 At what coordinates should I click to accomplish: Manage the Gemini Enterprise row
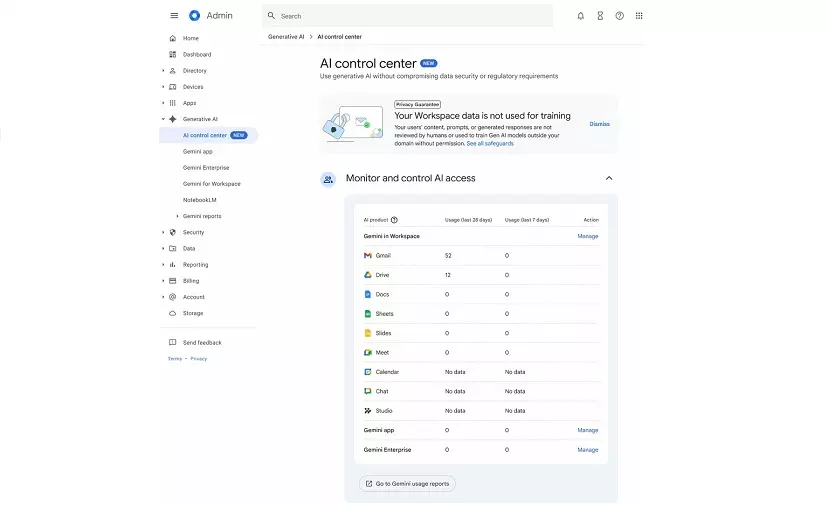(x=588, y=450)
